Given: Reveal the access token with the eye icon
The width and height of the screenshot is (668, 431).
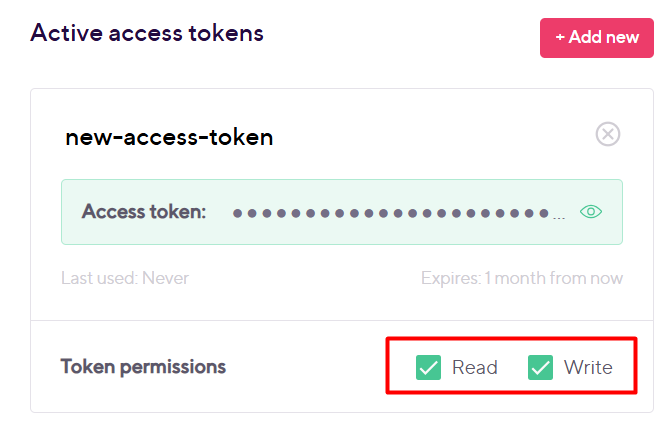Looking at the screenshot, I should coord(590,212).
